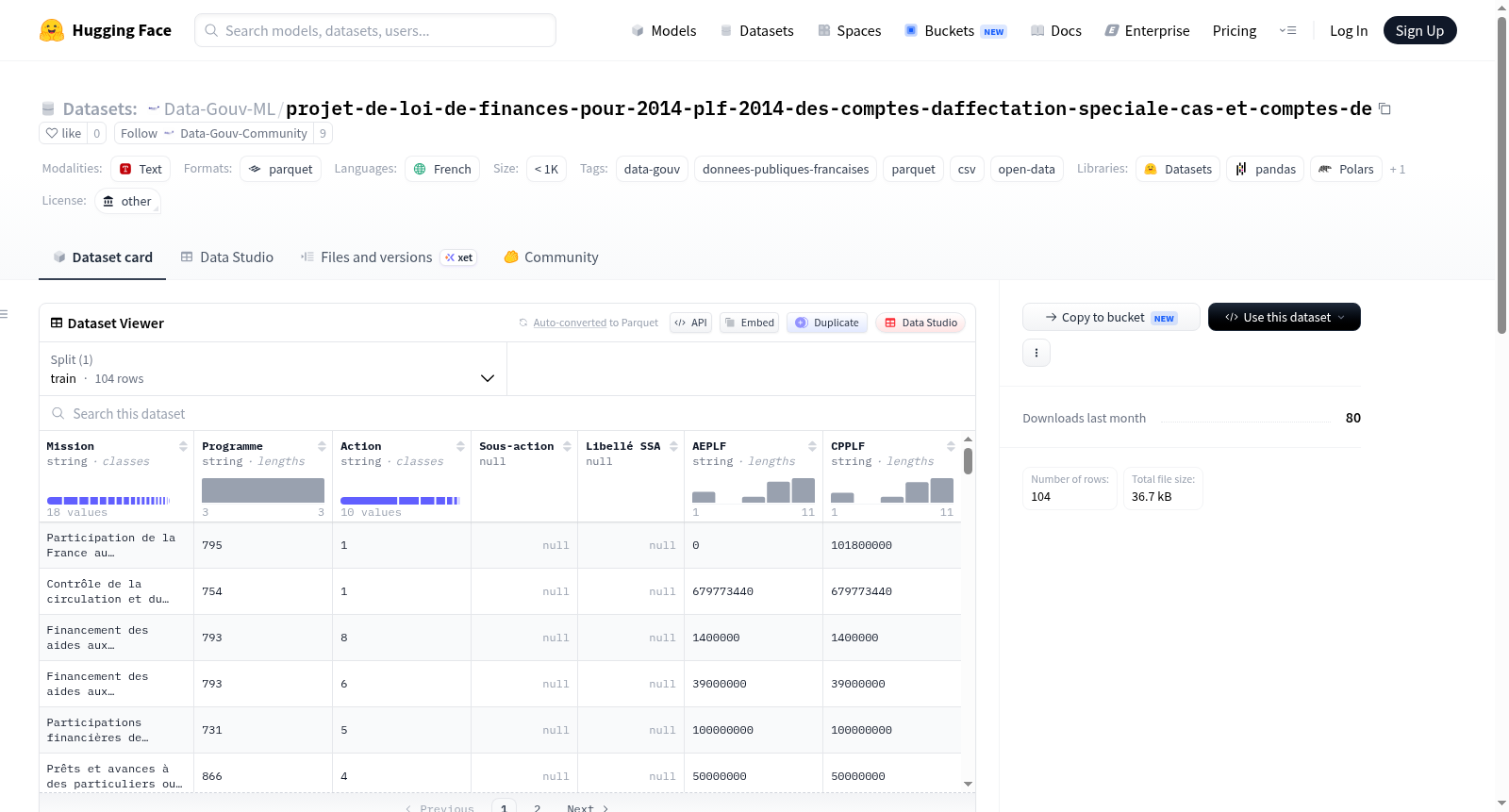This screenshot has height=812, width=1509.
Task: Expand the +1 more libraries
Action: (x=1398, y=170)
